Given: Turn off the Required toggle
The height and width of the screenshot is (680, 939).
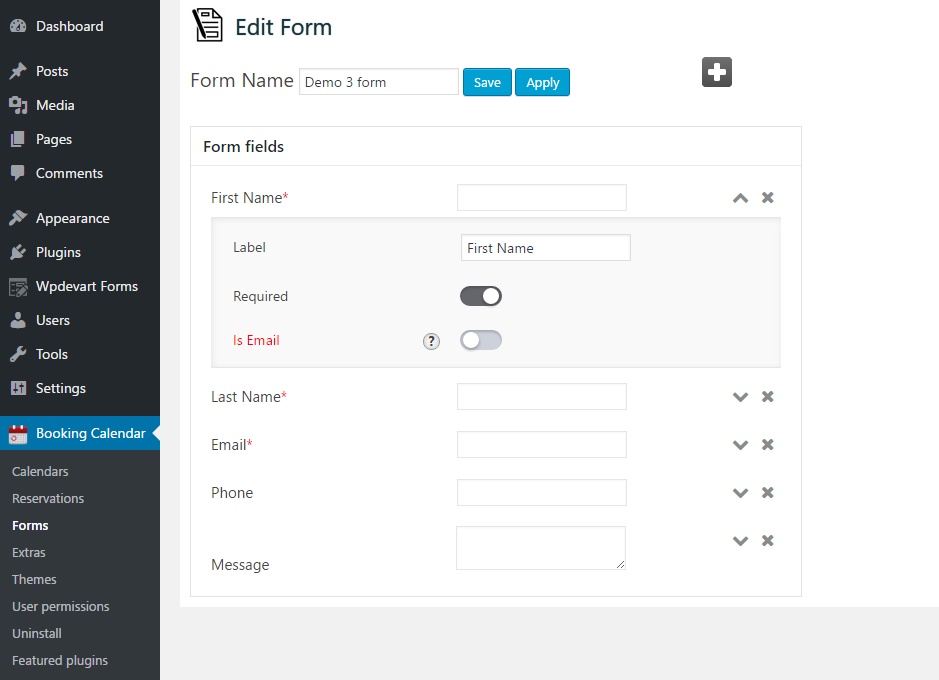Looking at the screenshot, I should (x=481, y=296).
